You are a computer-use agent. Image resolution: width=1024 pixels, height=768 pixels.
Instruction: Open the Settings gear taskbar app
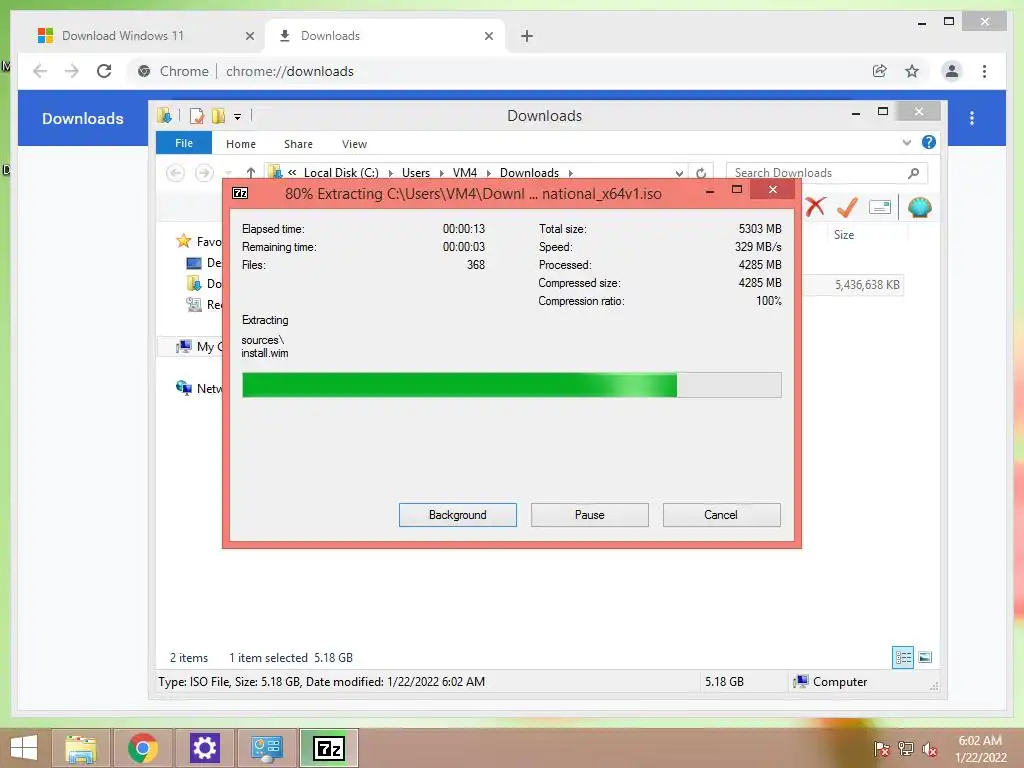tap(204, 748)
